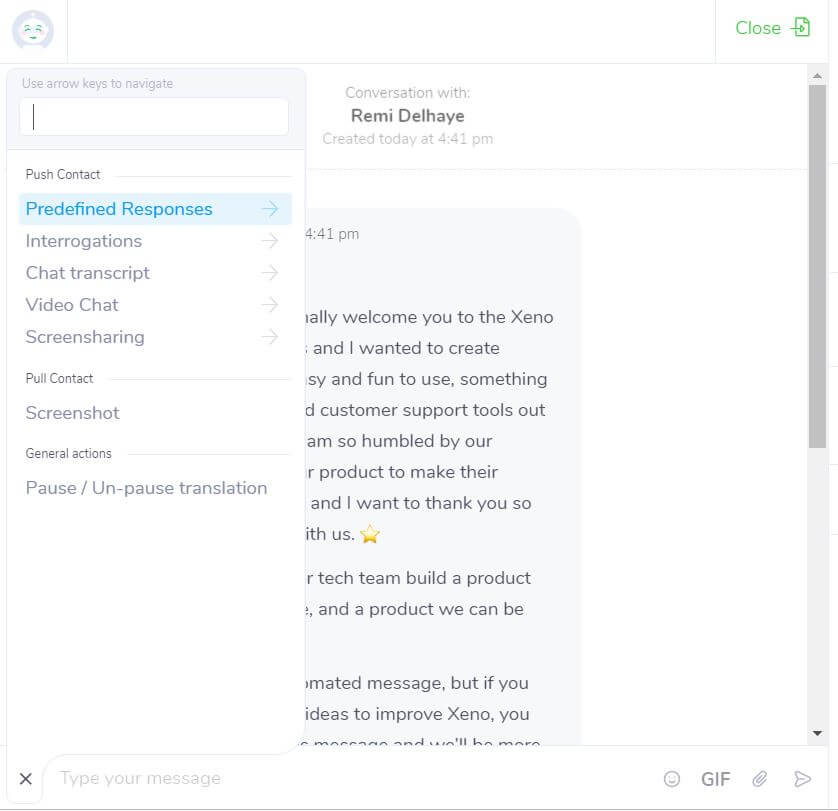This screenshot has width=838, height=811.
Task: Open the GIF picker
Action: pos(715,779)
